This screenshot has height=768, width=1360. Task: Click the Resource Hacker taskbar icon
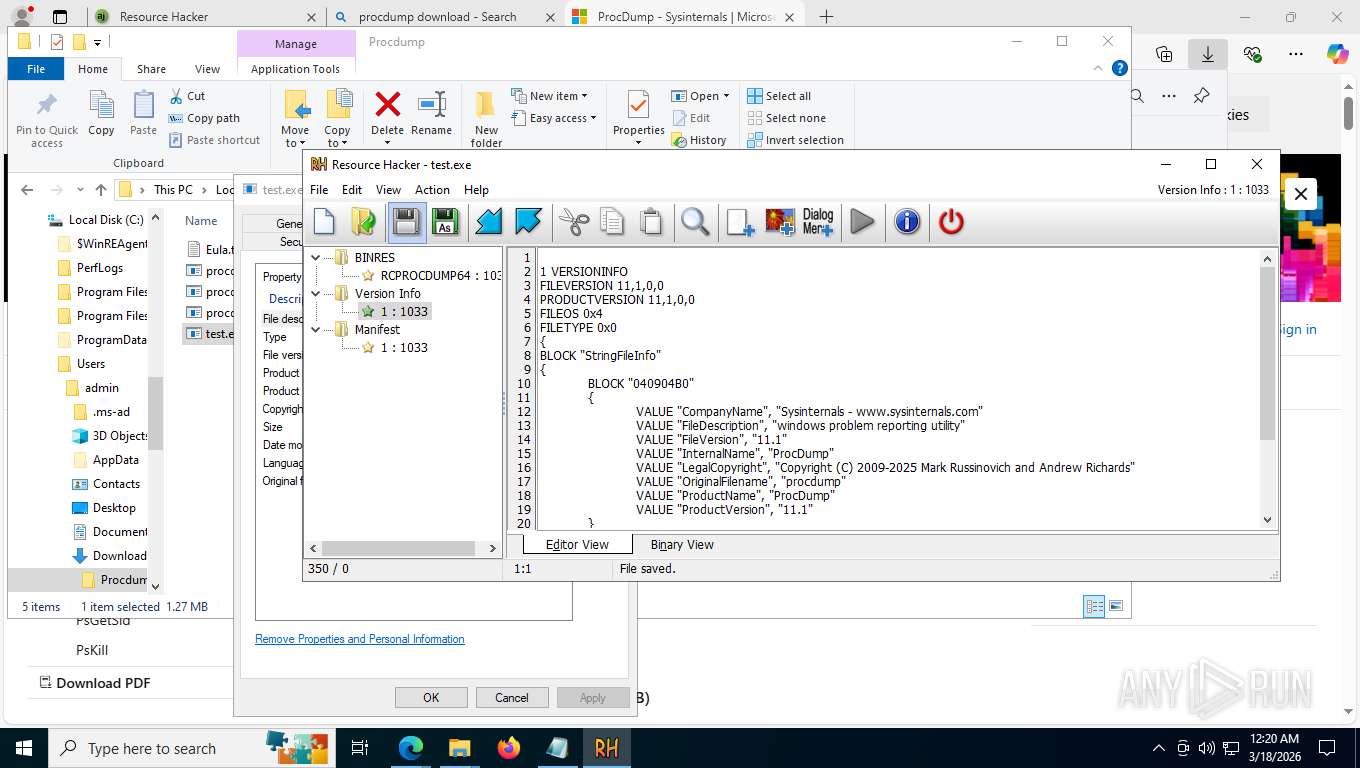pyautogui.click(x=606, y=748)
